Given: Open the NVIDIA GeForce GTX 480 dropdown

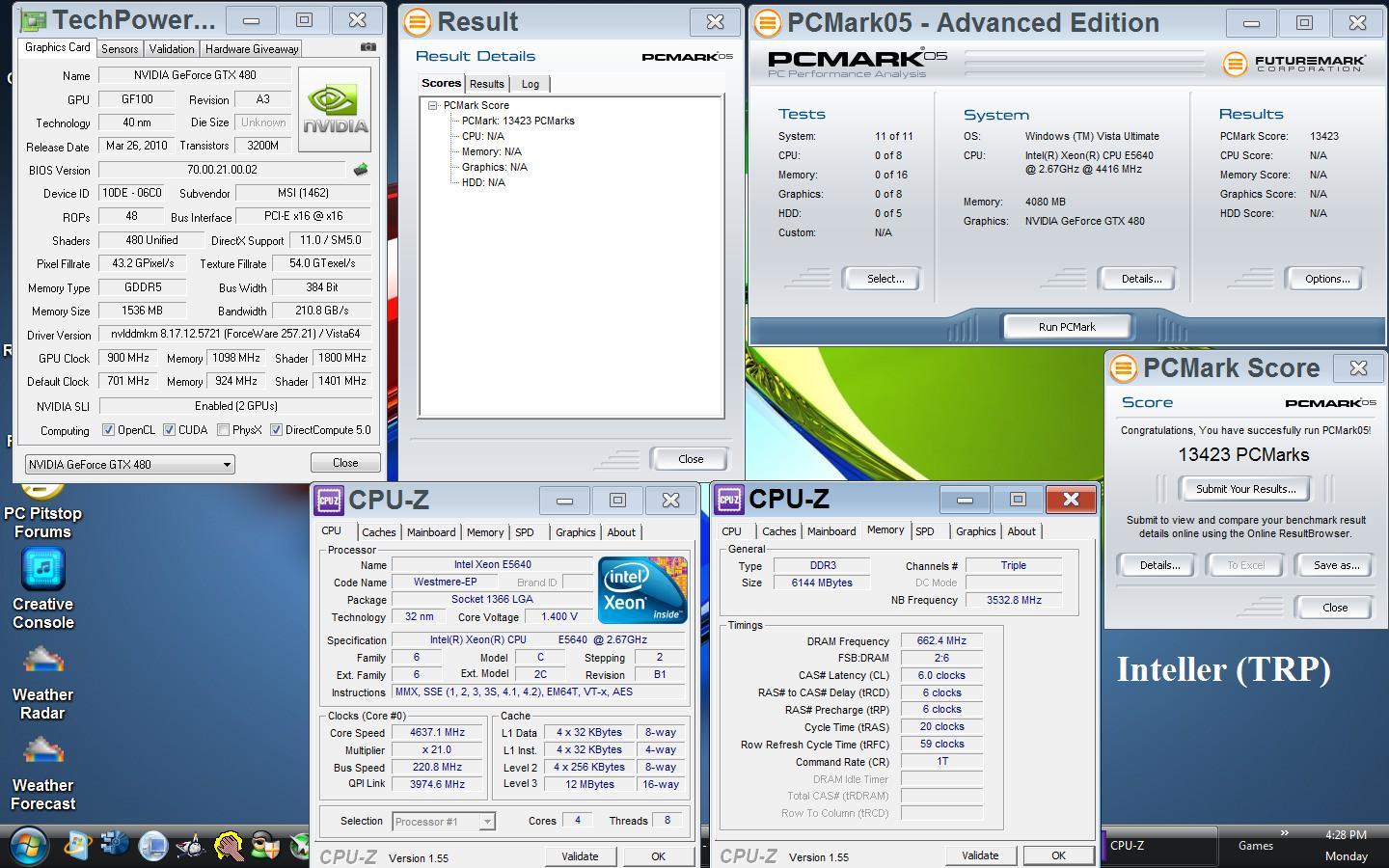Looking at the screenshot, I should 129,464.
